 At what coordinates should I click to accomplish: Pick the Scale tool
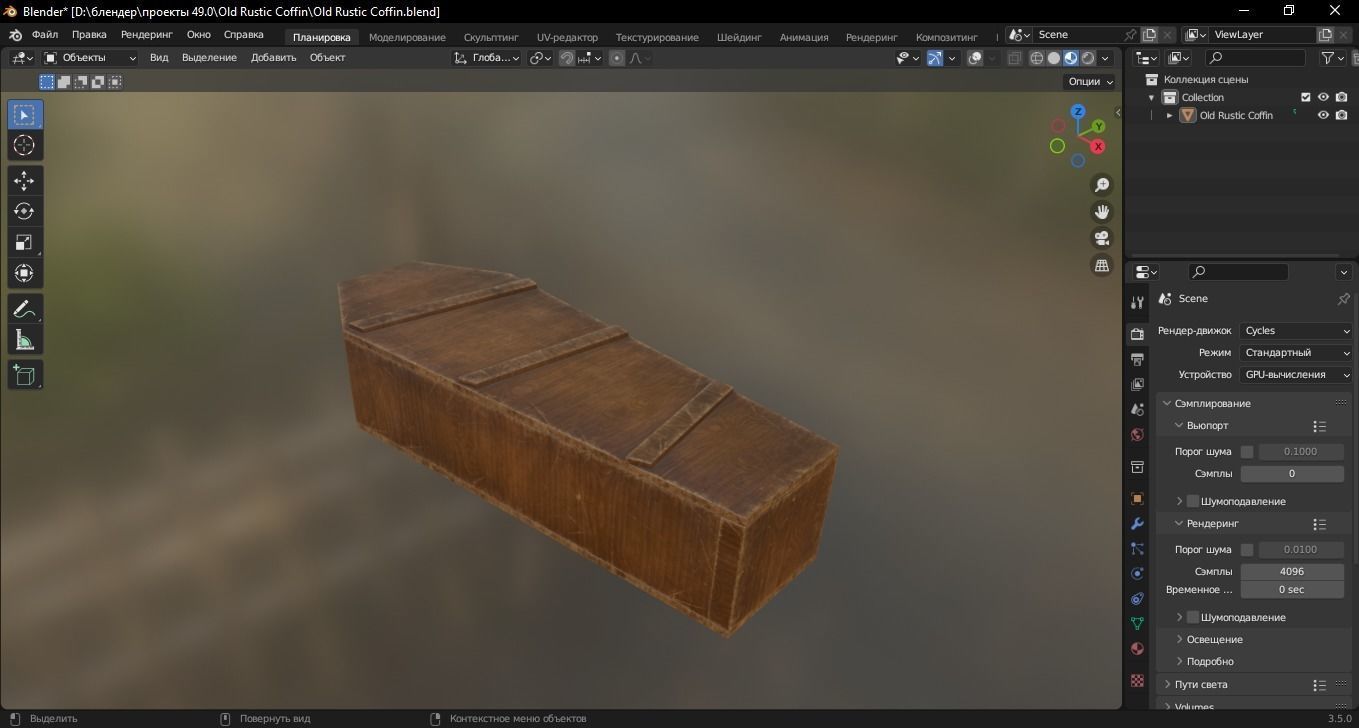[x=25, y=243]
